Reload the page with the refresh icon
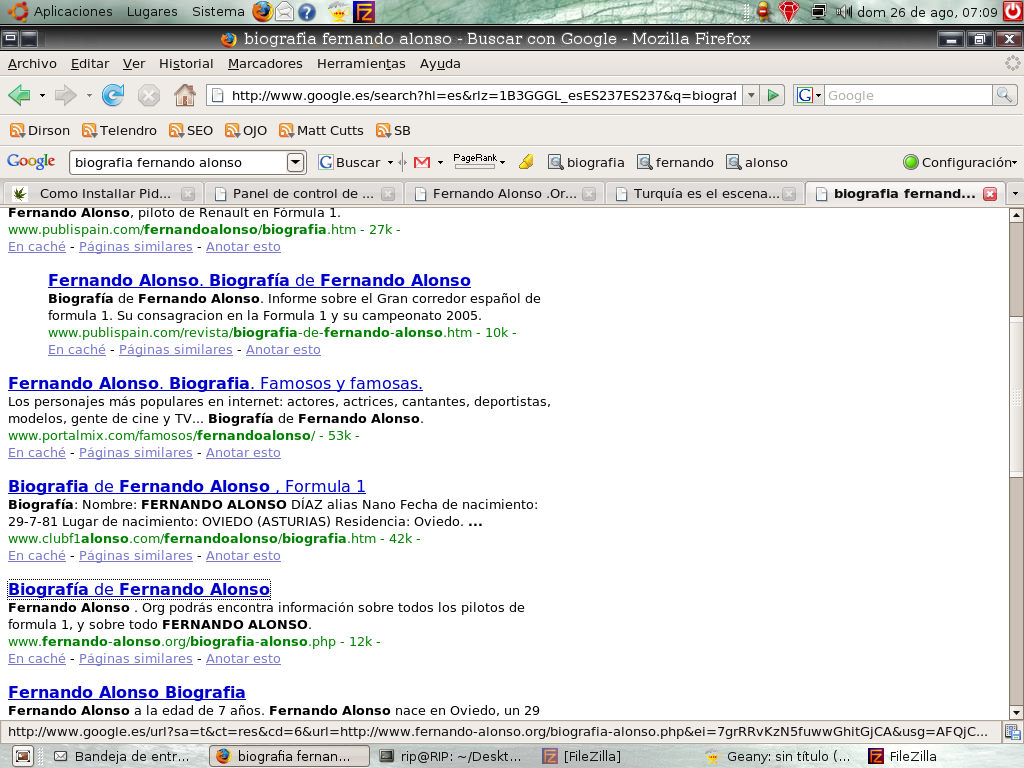The height and width of the screenshot is (768, 1024). [x=113, y=95]
